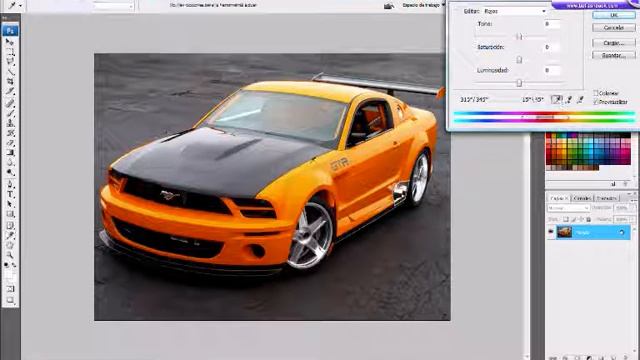Select the Eraser tool

click(10, 143)
